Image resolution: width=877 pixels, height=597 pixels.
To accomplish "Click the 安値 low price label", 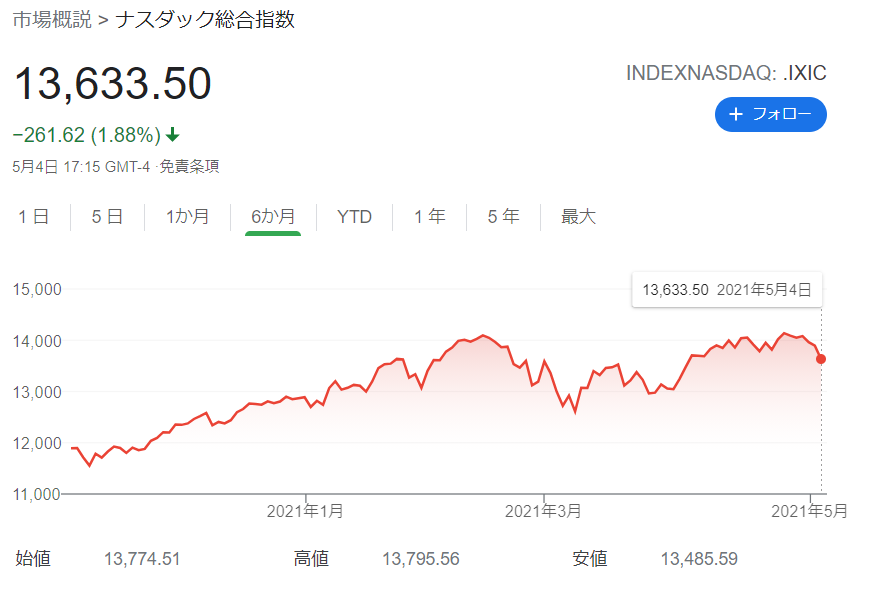I will click(x=590, y=558).
